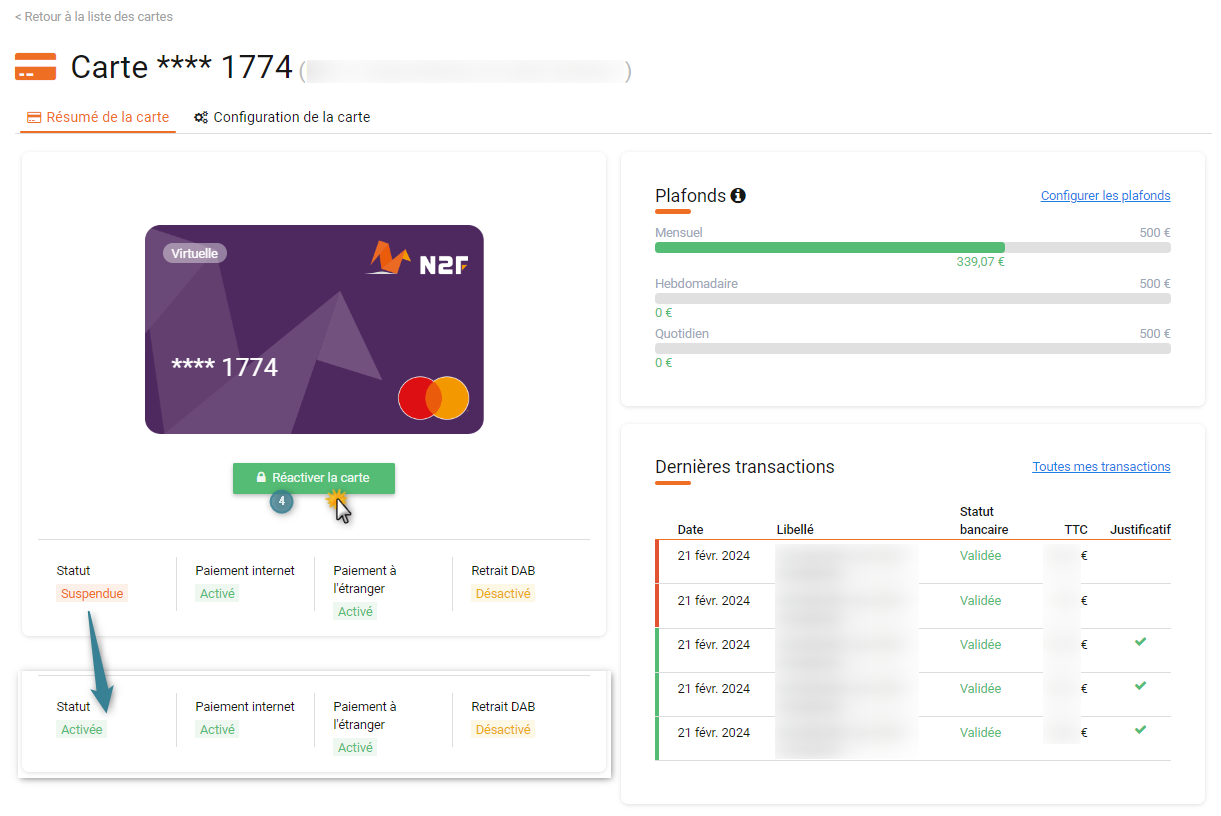1221x816 pixels.
Task: Click the Plafonds info icon
Action: (x=738, y=195)
